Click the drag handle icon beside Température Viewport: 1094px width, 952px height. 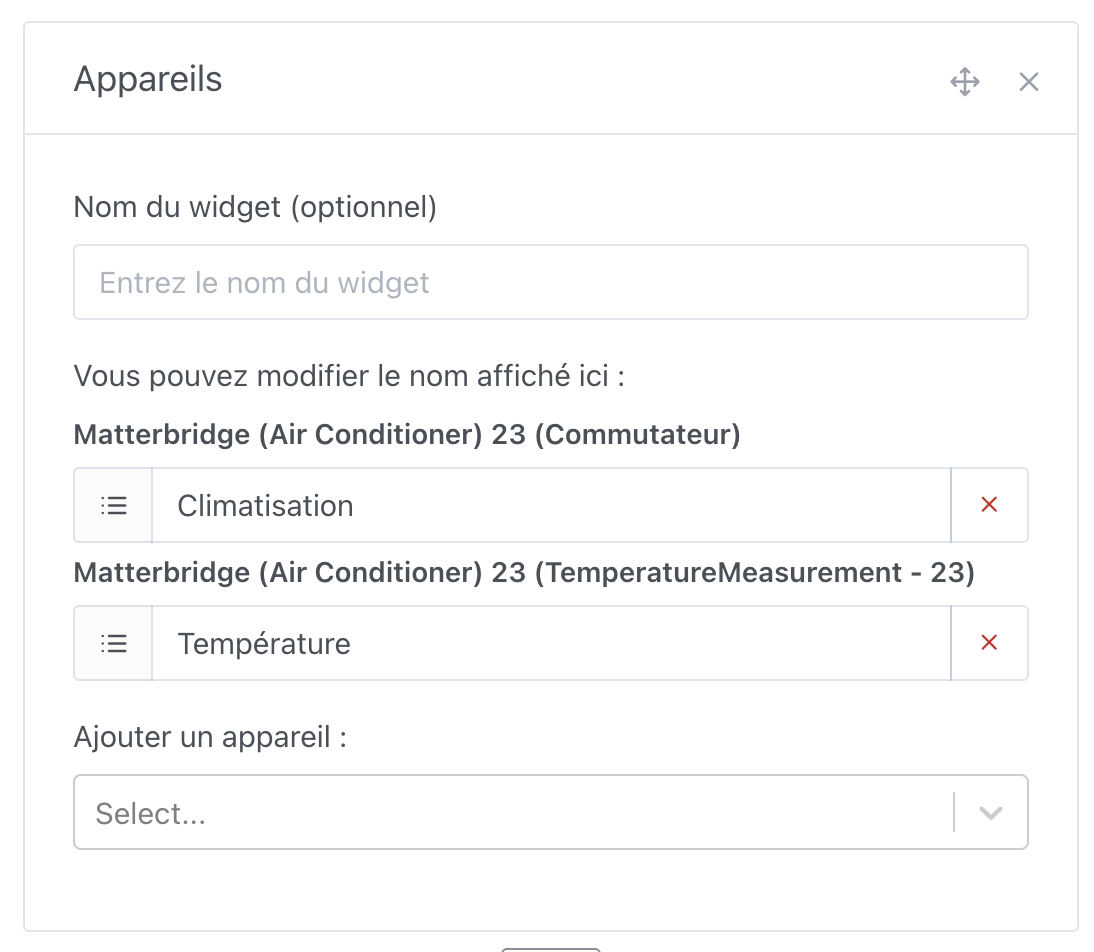(112, 643)
